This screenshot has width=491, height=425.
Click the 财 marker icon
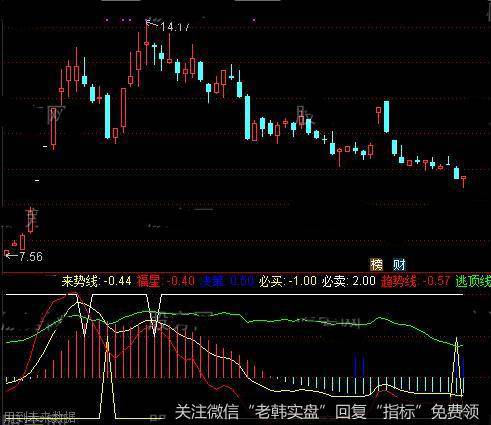(x=399, y=265)
